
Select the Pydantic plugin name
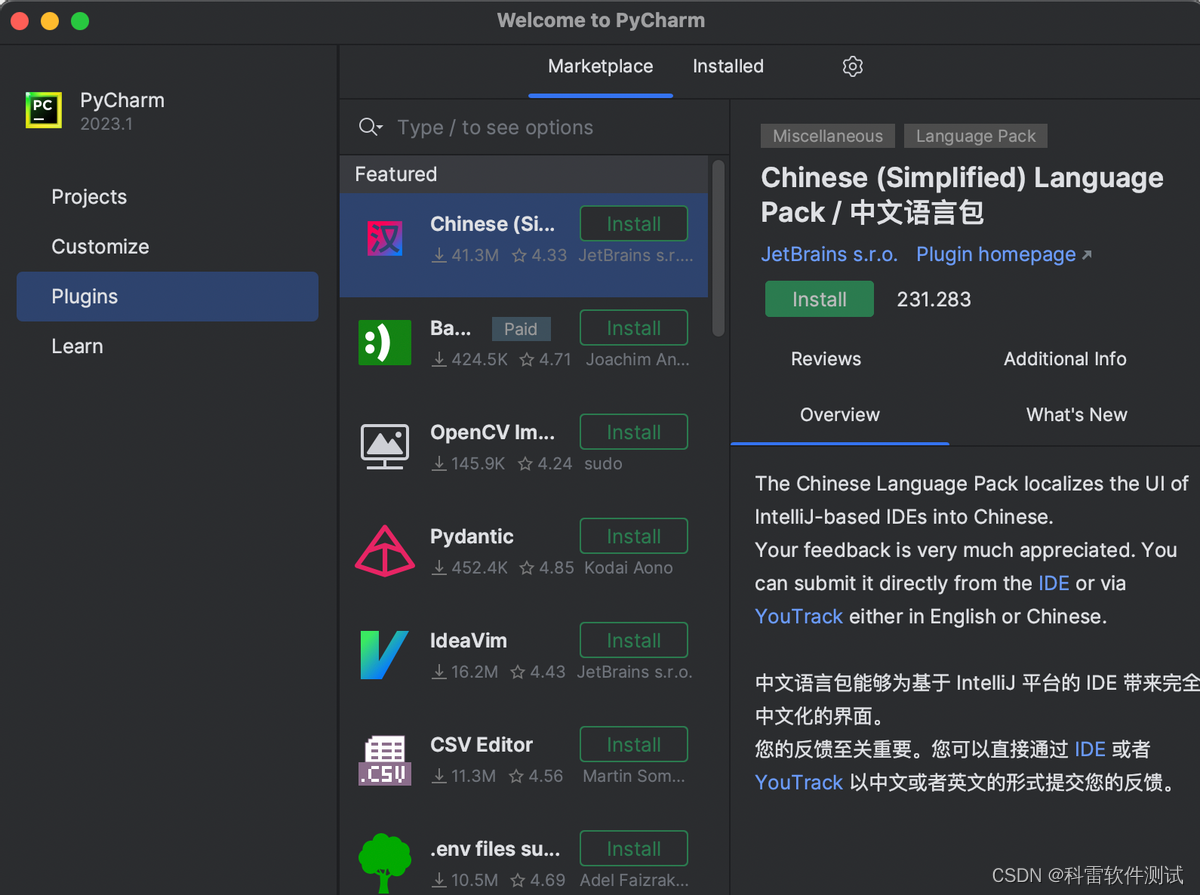472,536
